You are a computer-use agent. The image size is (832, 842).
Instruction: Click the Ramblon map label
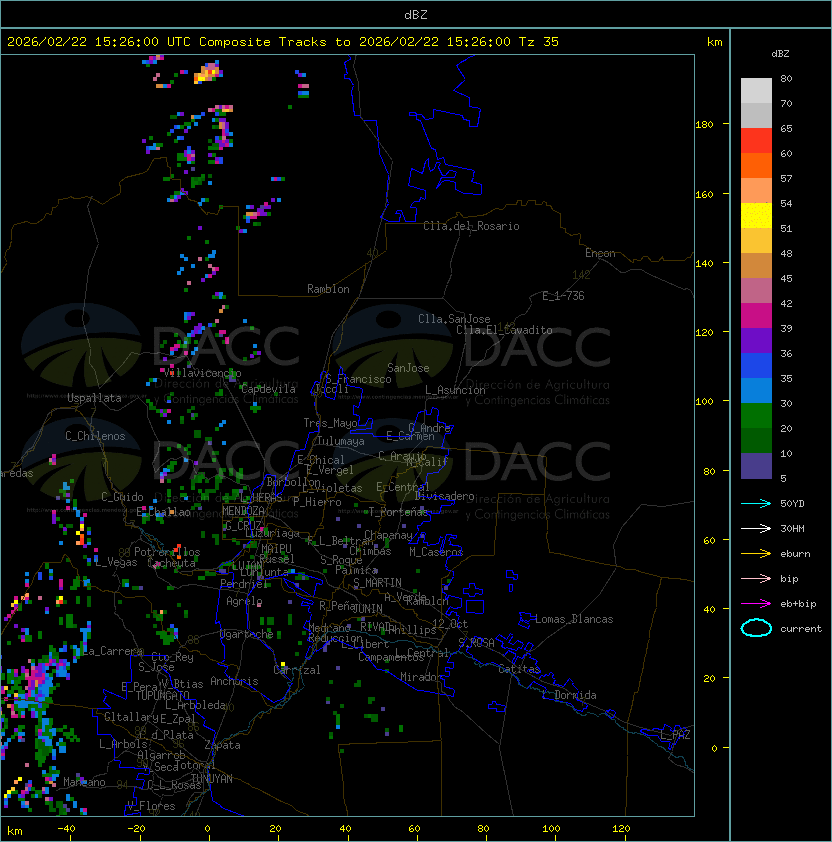click(328, 289)
